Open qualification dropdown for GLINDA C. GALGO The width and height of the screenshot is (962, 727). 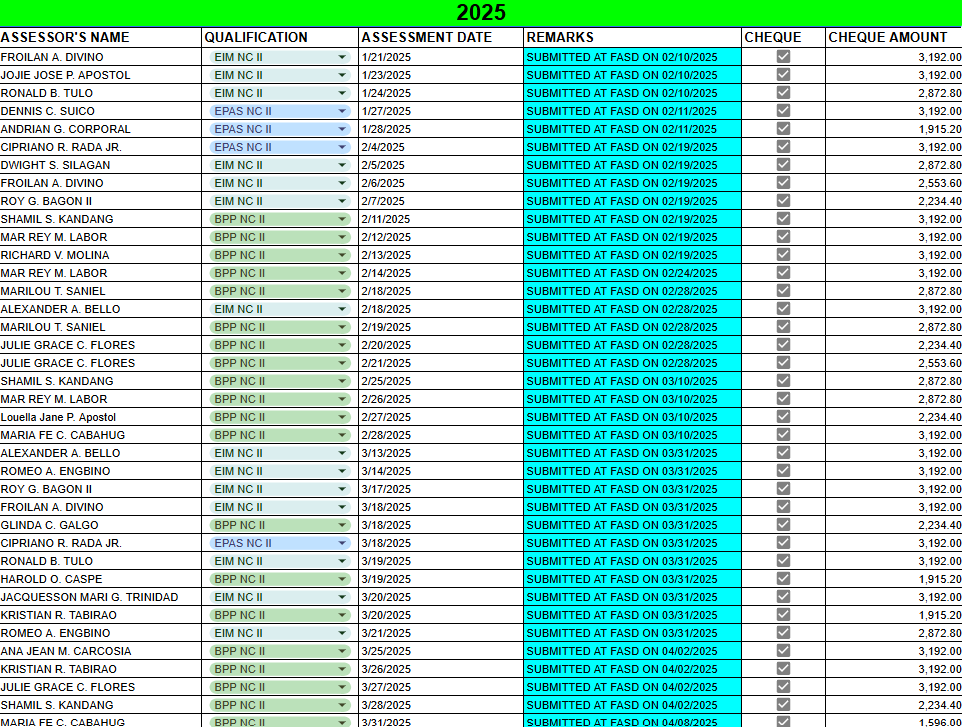pos(342,525)
